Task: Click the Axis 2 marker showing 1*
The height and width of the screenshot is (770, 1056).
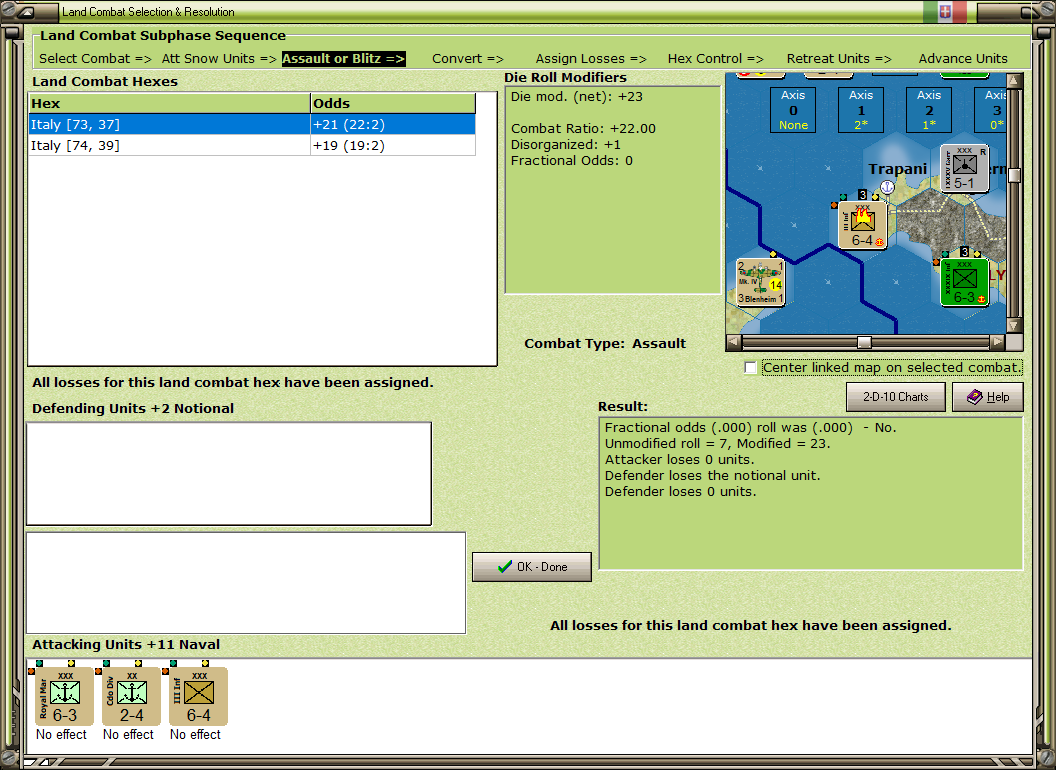Action: (x=929, y=110)
